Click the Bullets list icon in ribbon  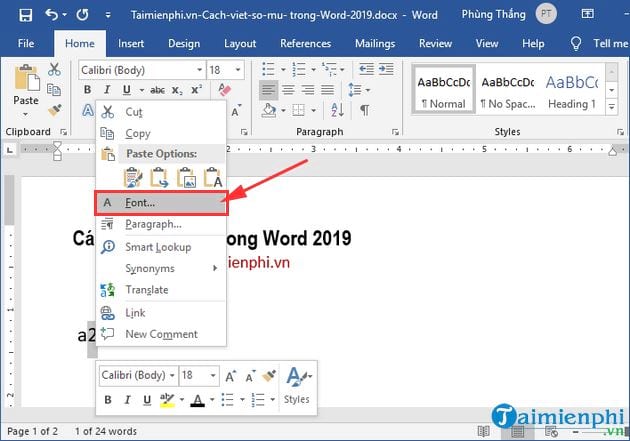point(268,69)
